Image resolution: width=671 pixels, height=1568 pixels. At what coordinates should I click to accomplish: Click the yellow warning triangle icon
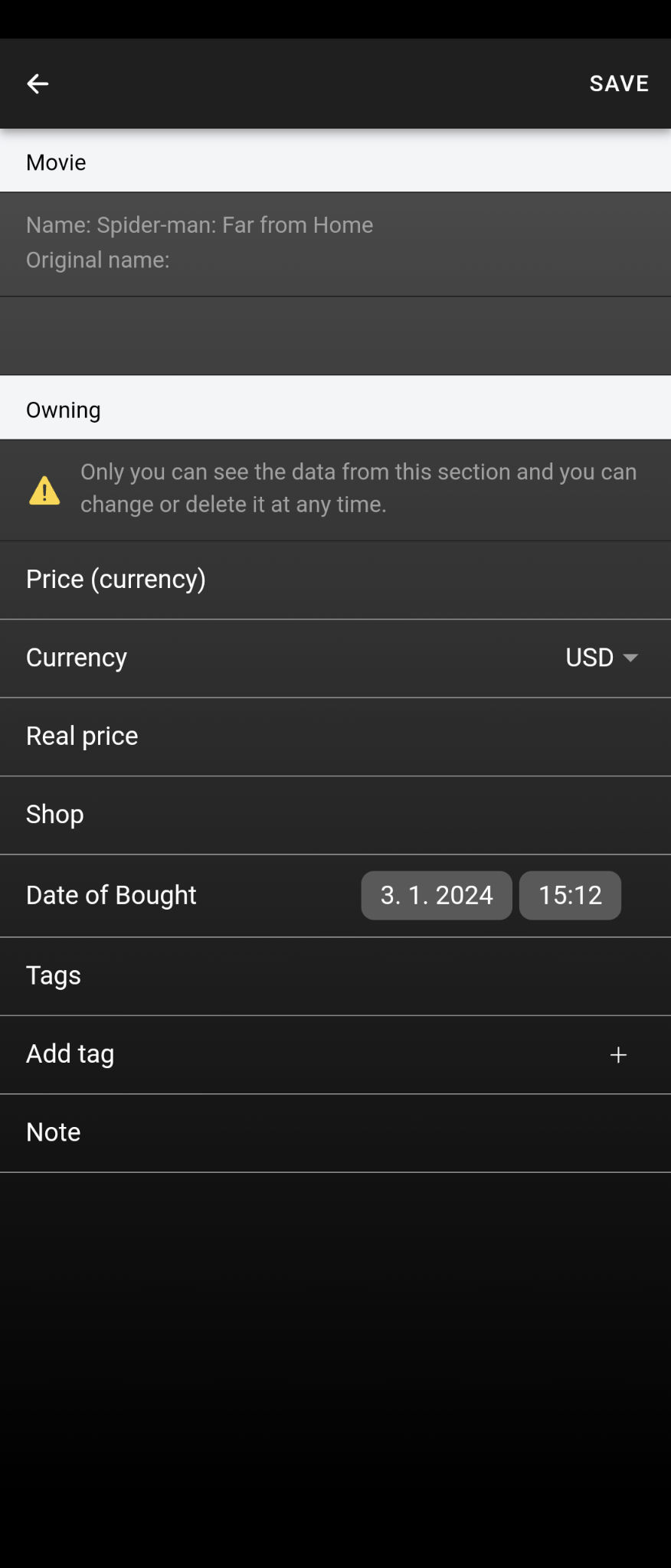44,490
